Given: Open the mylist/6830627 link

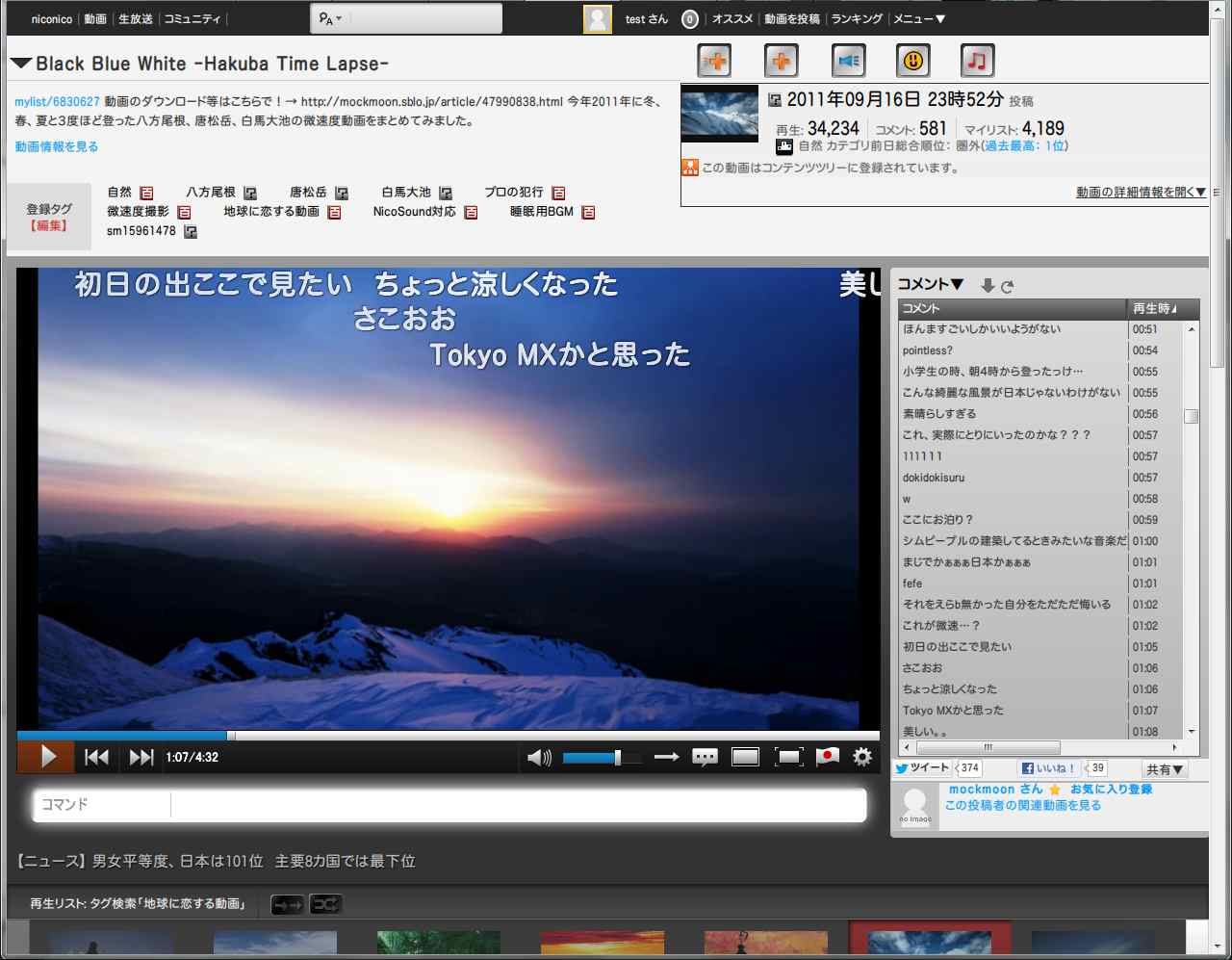Looking at the screenshot, I should click(57, 101).
